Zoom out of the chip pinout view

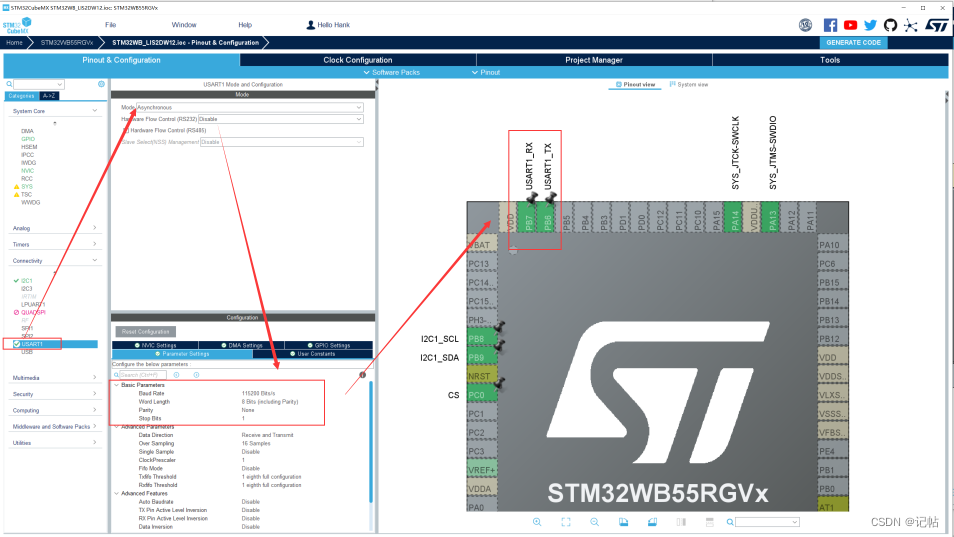point(594,522)
